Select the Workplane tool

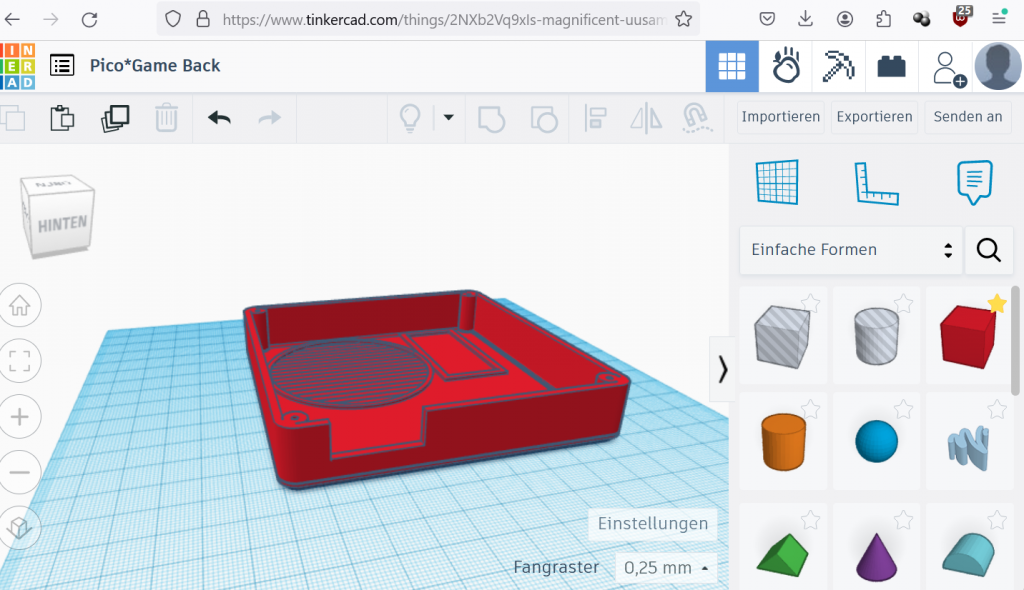click(778, 183)
